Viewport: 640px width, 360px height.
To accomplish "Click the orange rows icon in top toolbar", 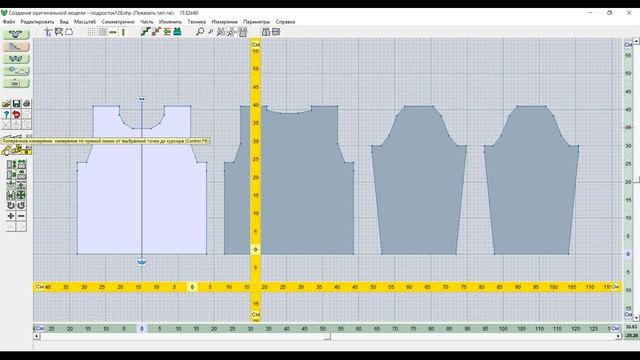I will pyautogui.click(x=167, y=32).
